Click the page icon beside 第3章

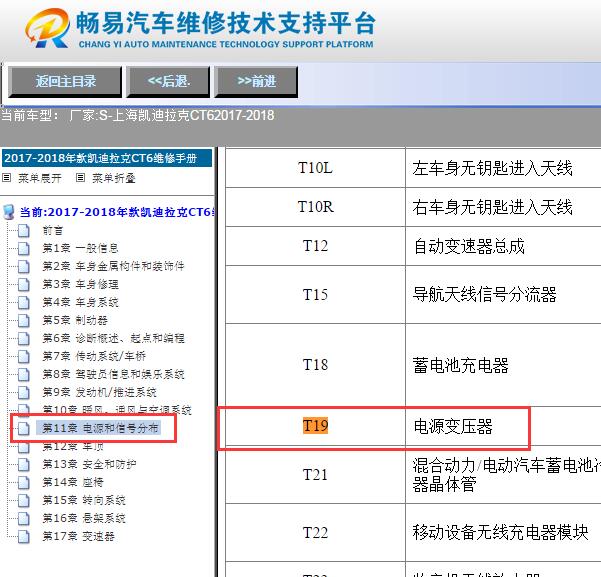tap(24, 284)
